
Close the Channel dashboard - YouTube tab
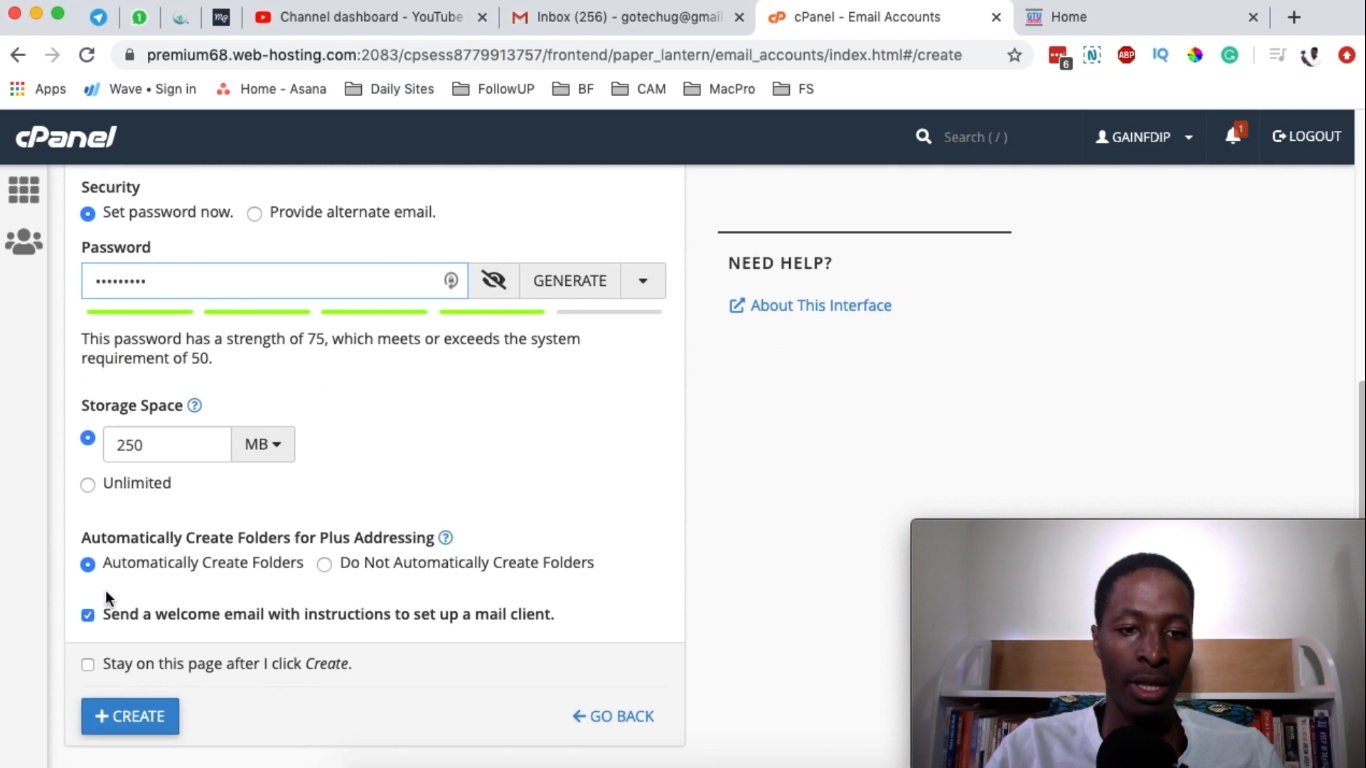point(481,17)
